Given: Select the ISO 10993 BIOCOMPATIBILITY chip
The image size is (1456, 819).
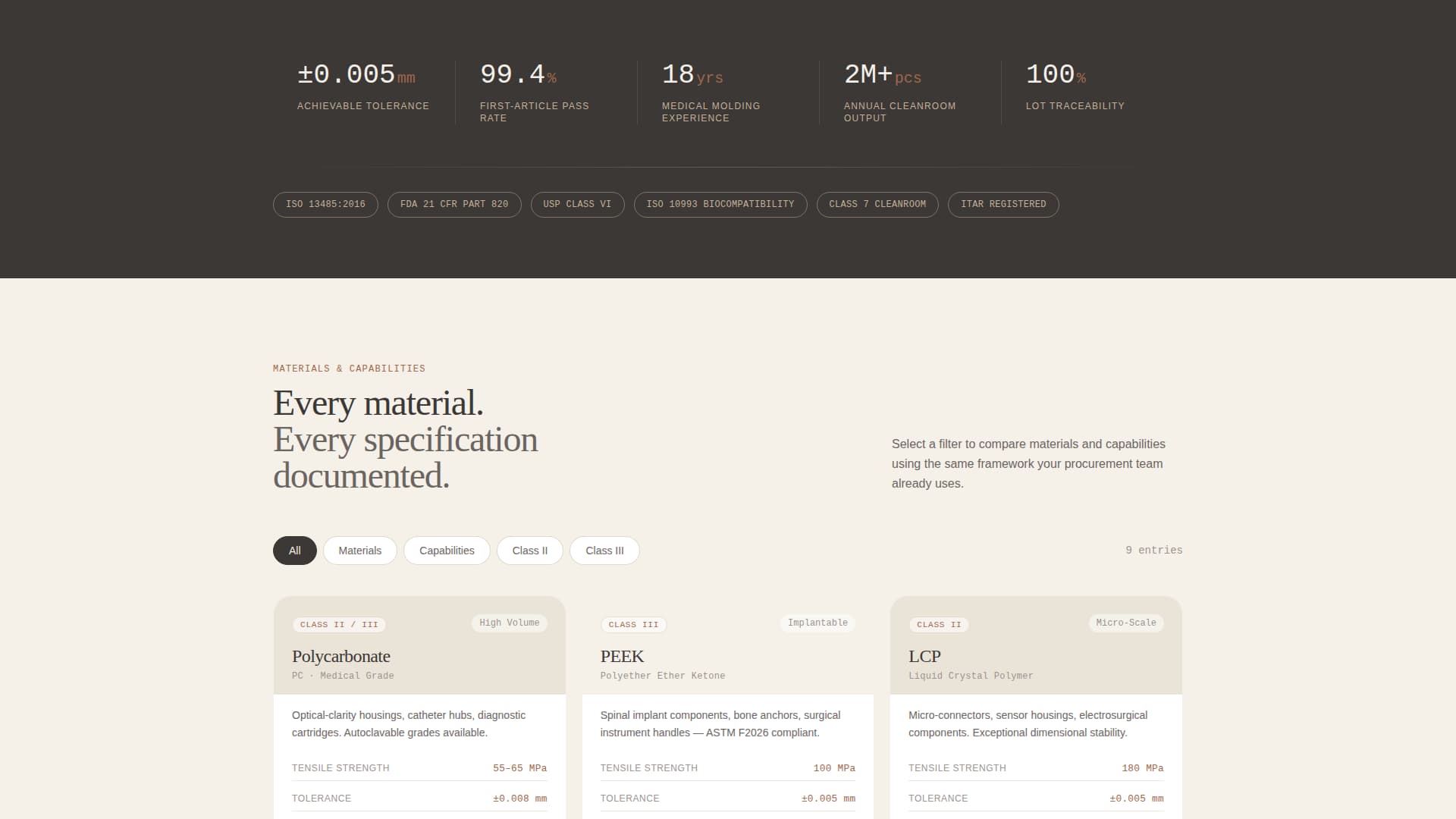Looking at the screenshot, I should click(x=720, y=204).
